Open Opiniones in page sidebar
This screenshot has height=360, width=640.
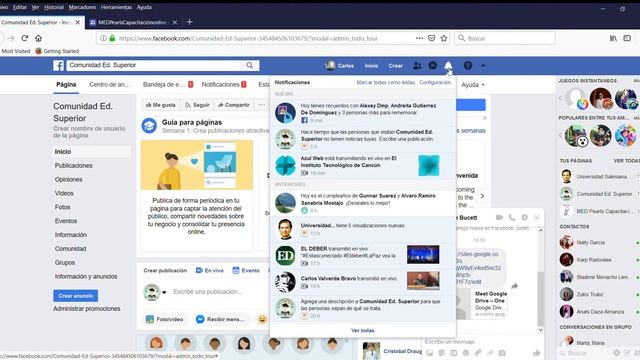[69, 179]
